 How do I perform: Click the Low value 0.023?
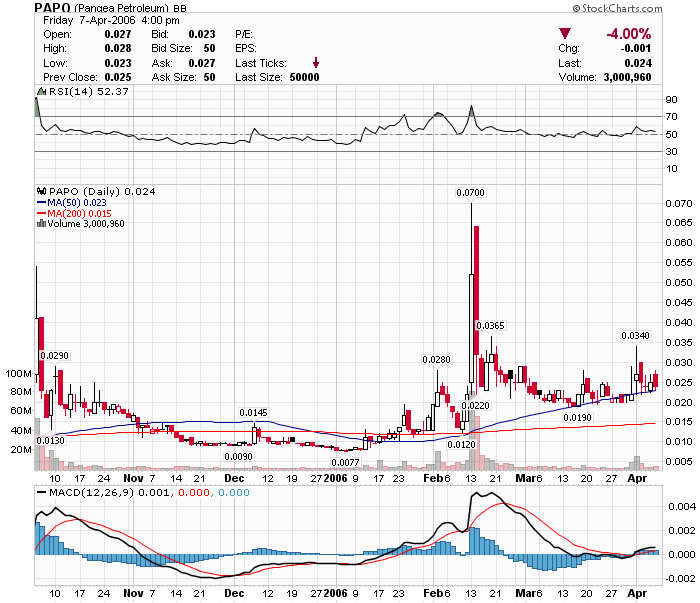tap(118, 63)
